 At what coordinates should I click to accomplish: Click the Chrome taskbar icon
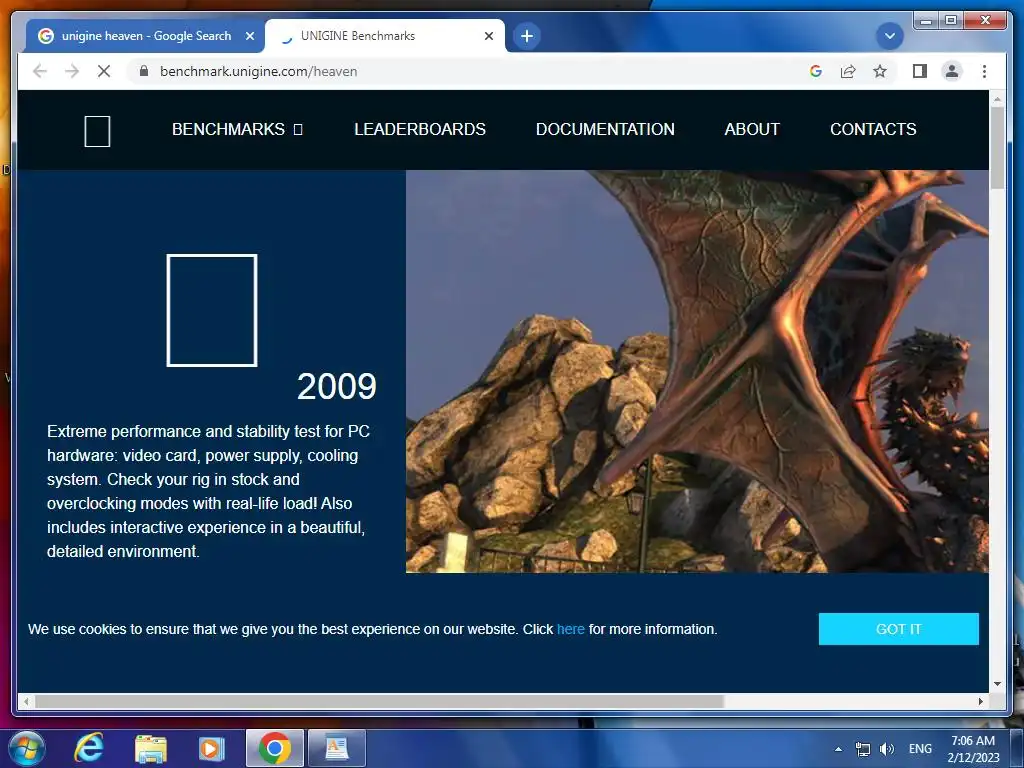pyautogui.click(x=274, y=748)
